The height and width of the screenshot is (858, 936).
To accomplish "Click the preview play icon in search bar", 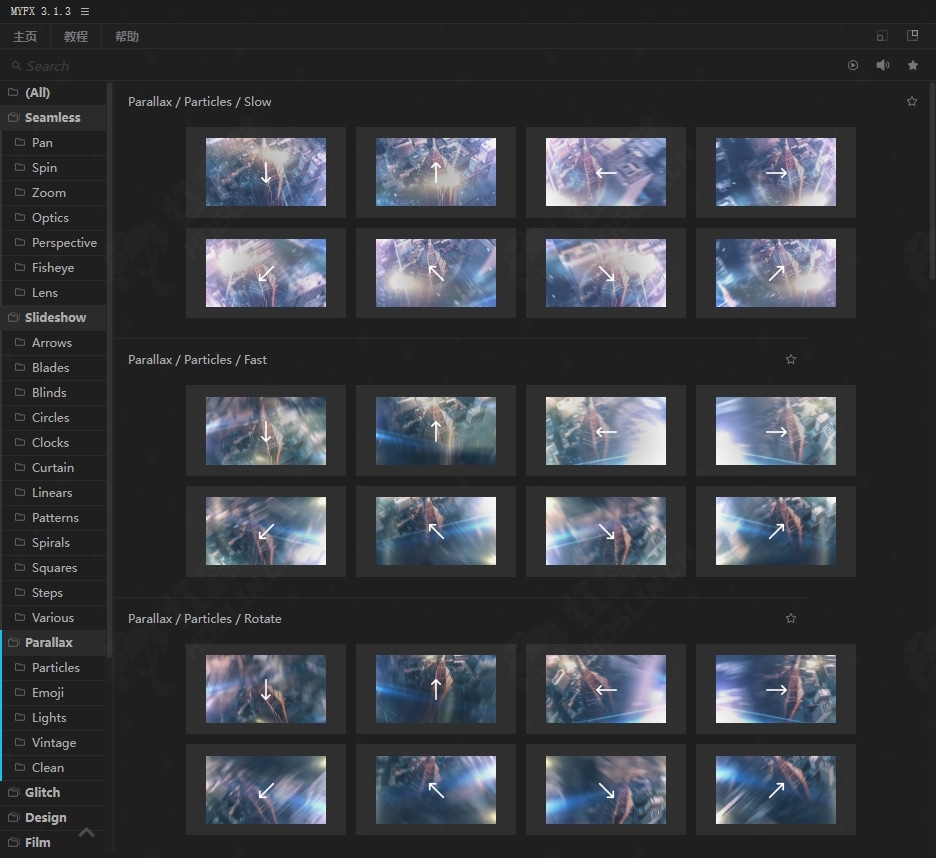I will coord(853,65).
